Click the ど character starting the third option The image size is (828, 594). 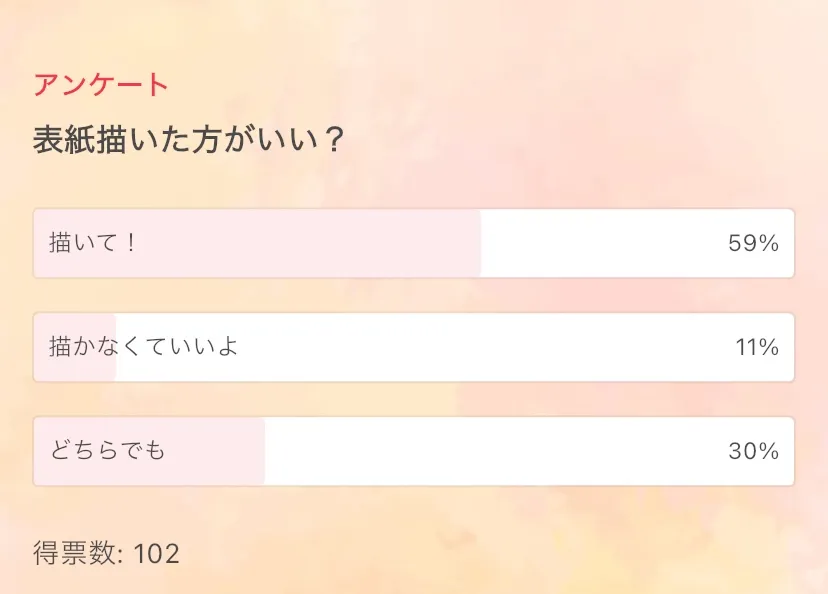(x=60, y=451)
